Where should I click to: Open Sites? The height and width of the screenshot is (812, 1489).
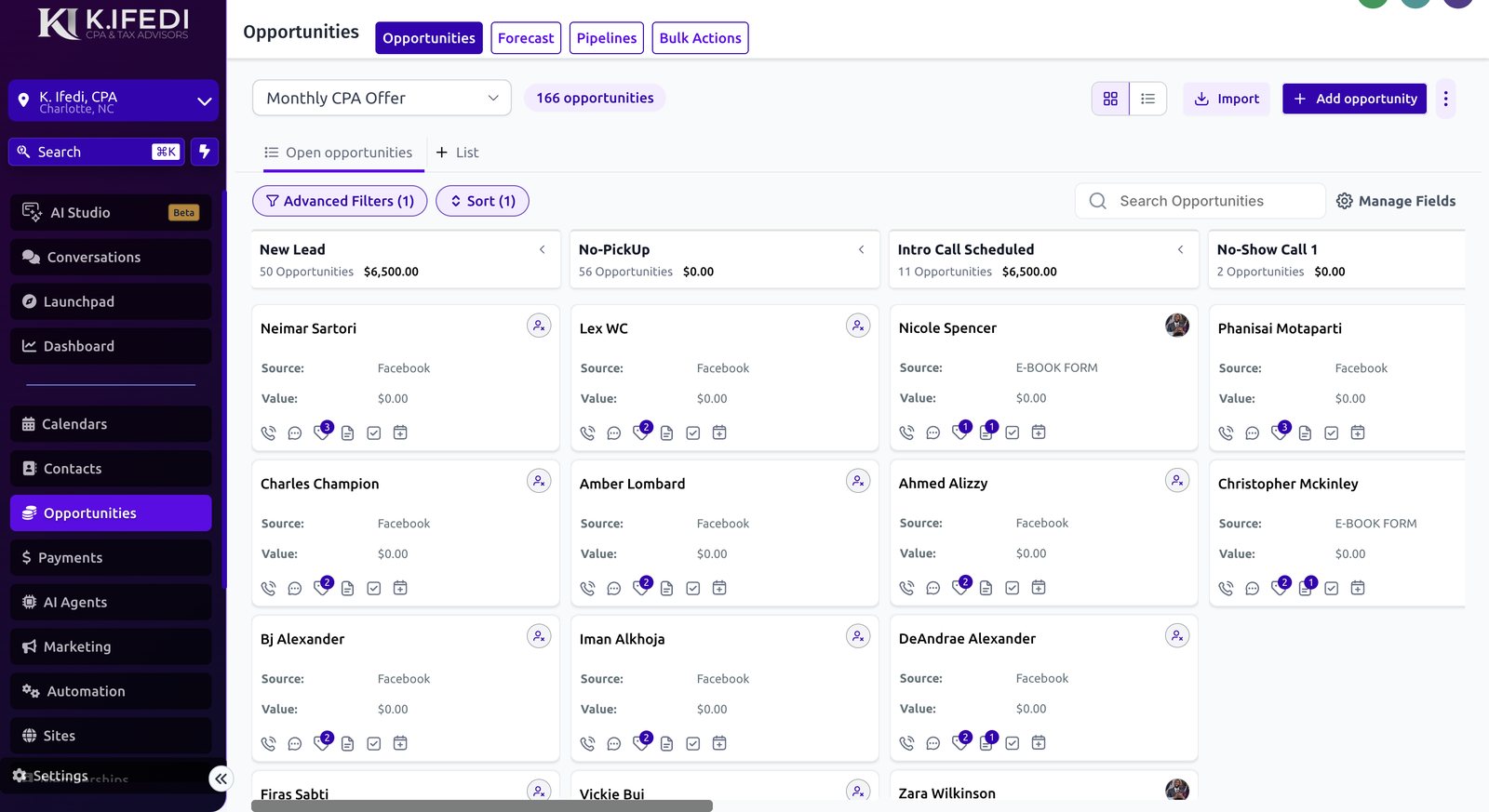(x=111, y=736)
